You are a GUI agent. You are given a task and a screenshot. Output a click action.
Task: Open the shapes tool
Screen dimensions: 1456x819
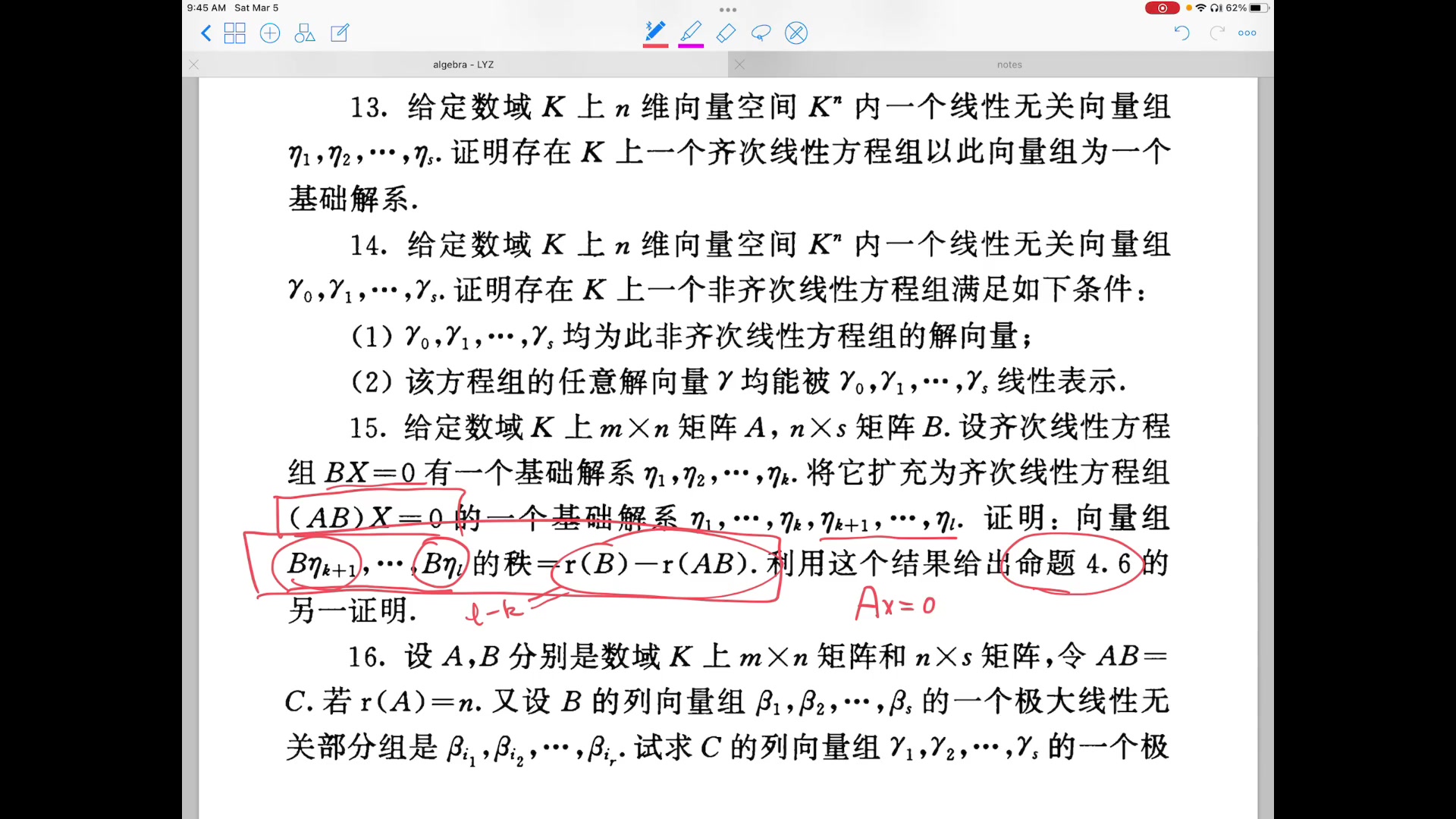point(305,33)
